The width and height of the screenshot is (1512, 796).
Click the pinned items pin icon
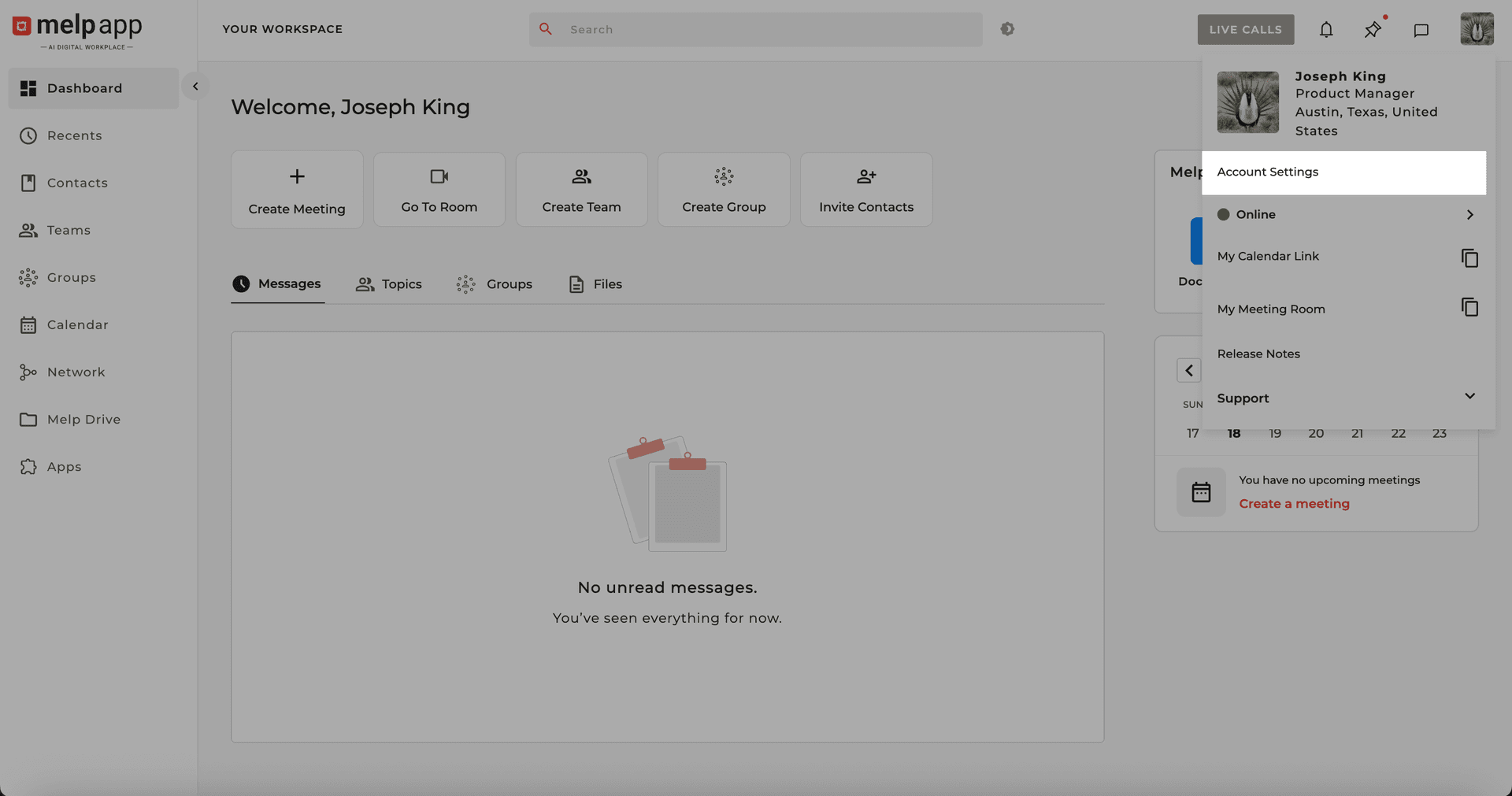pyautogui.click(x=1373, y=30)
